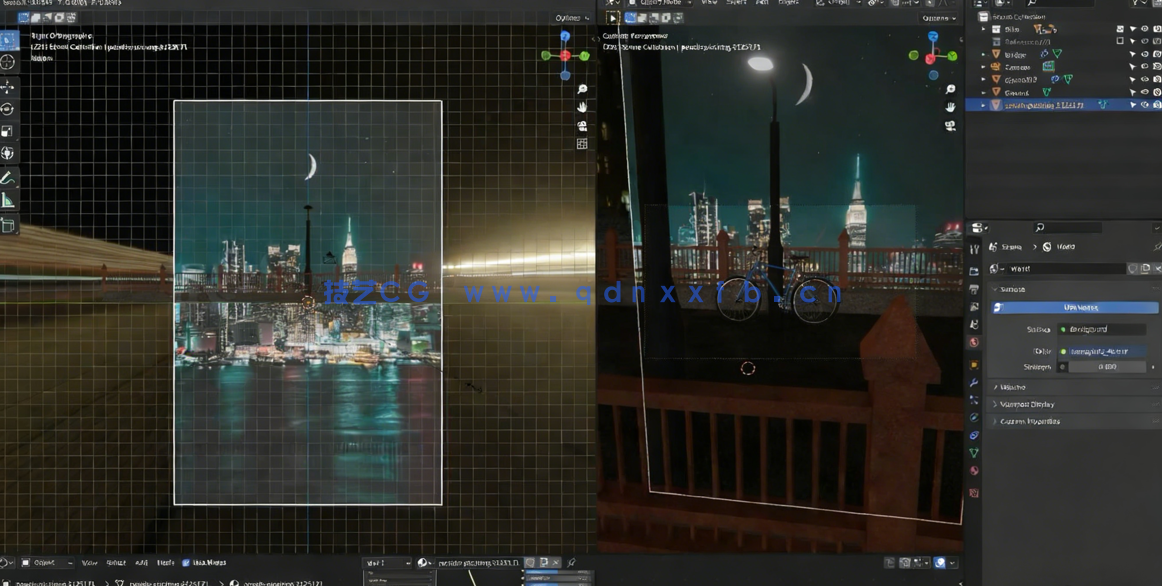The width and height of the screenshot is (1162, 586).
Task: Expand the Viewport Display panel
Action: (x=1027, y=404)
